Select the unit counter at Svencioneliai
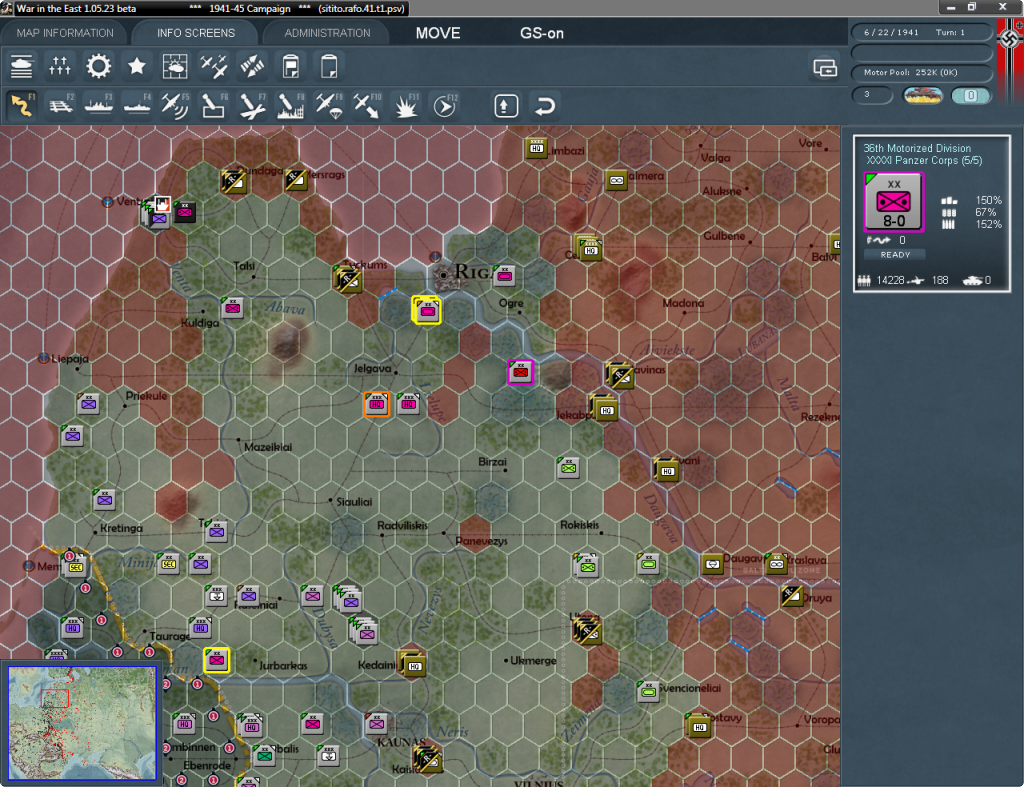The width and height of the screenshot is (1024, 787). (648, 690)
